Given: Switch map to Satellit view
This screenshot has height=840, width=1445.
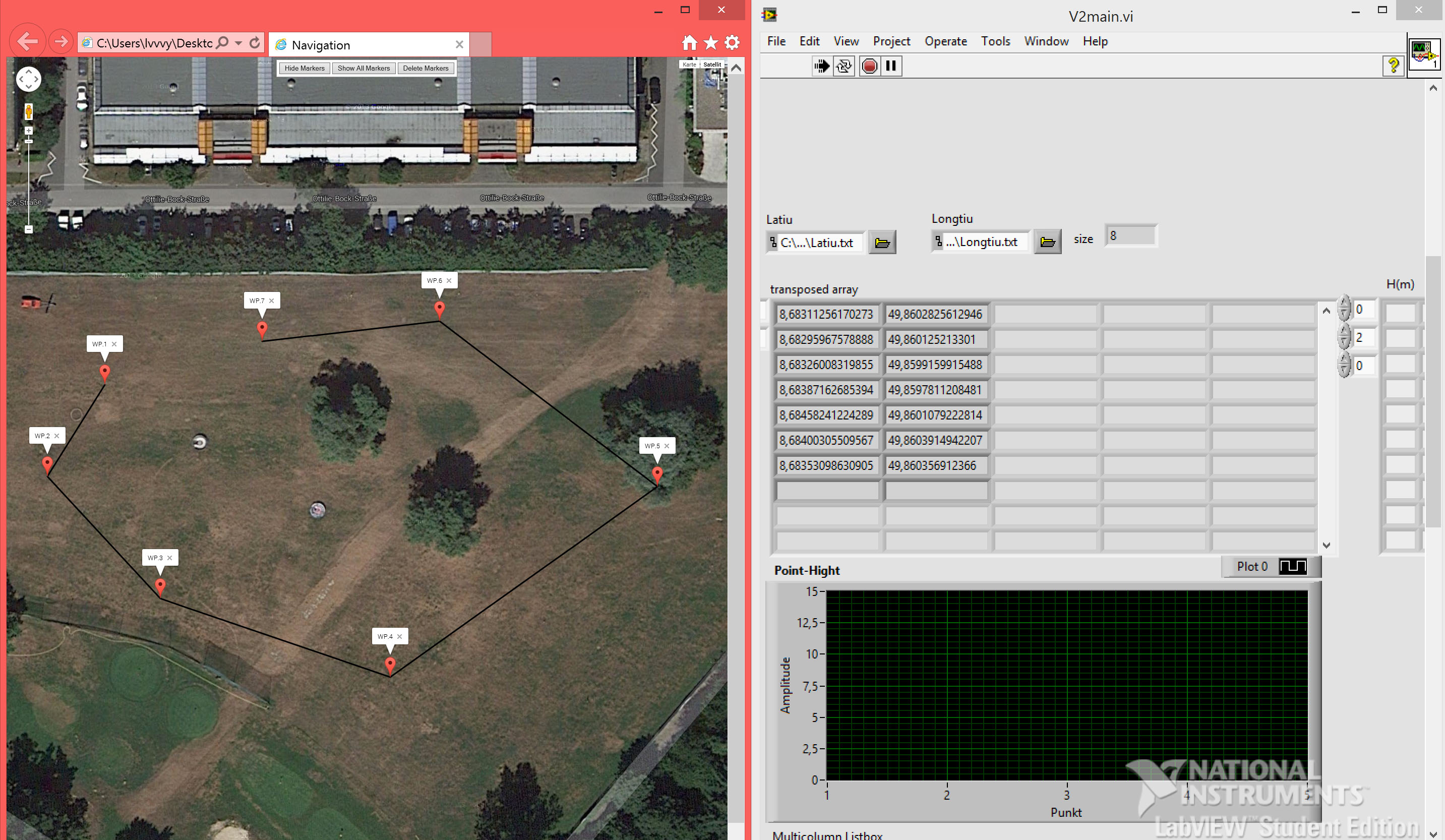Looking at the screenshot, I should 712,64.
